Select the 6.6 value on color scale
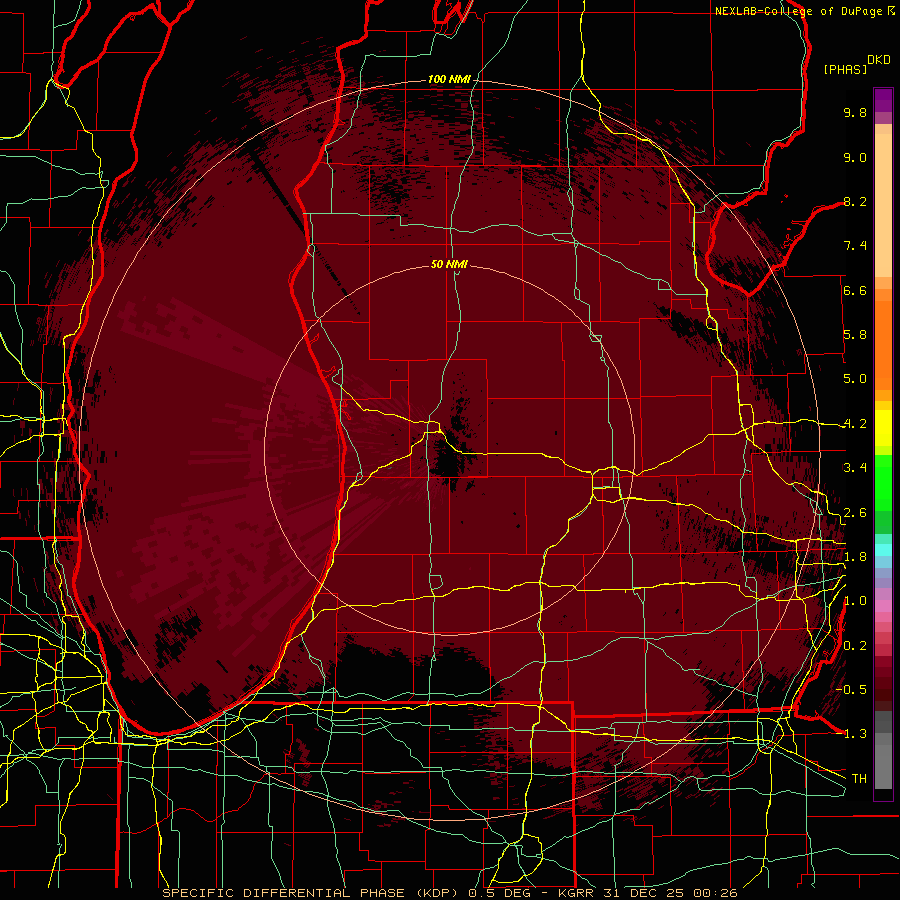The height and width of the screenshot is (900, 900). 855,290
